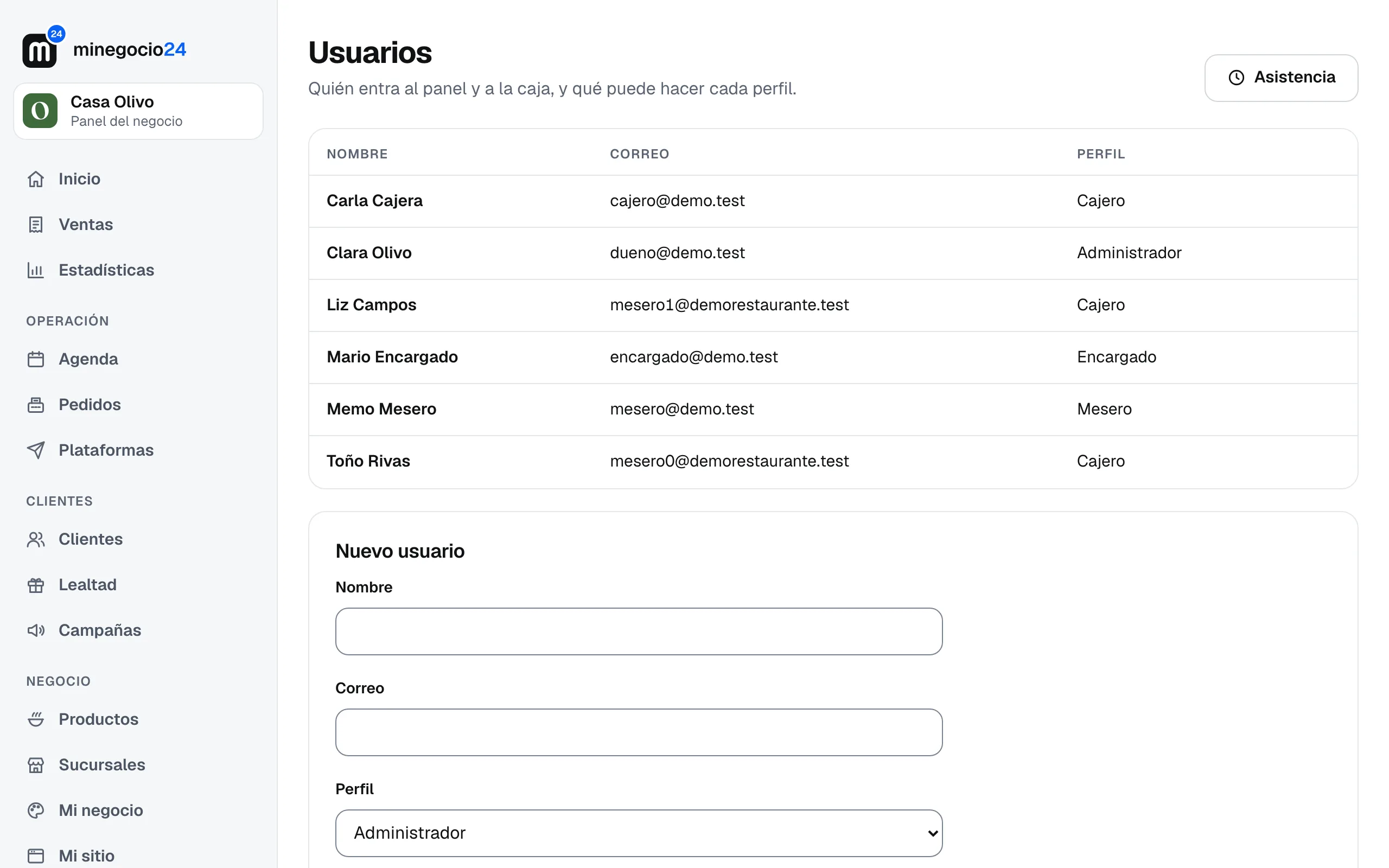1389x868 pixels.
Task: Open the Casa Olivo business switcher
Action: [138, 111]
